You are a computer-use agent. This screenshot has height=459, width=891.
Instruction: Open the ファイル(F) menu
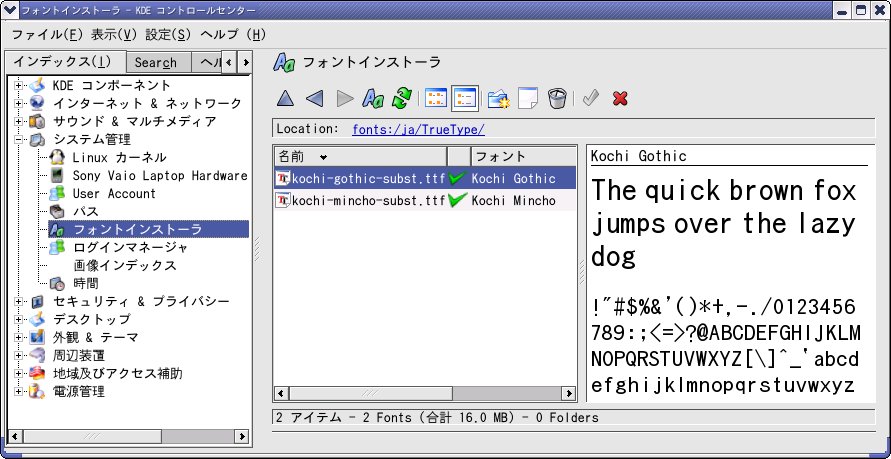tap(48, 35)
